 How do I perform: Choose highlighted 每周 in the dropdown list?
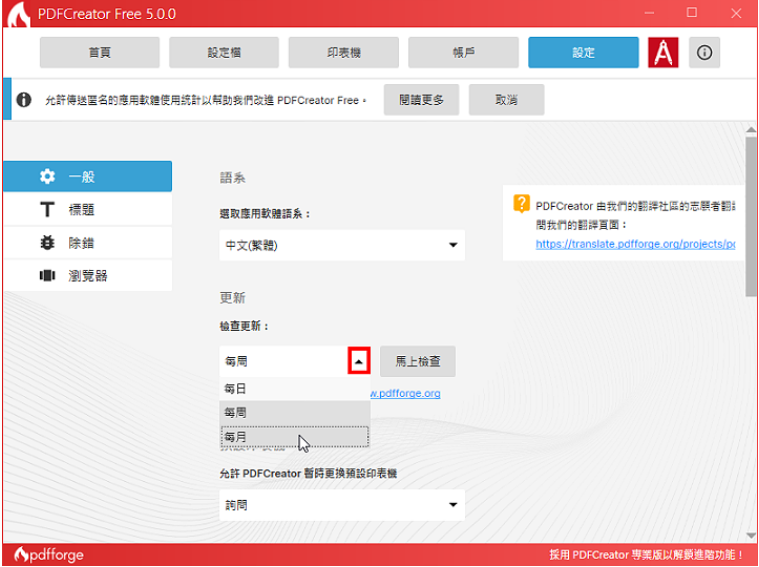(295, 413)
